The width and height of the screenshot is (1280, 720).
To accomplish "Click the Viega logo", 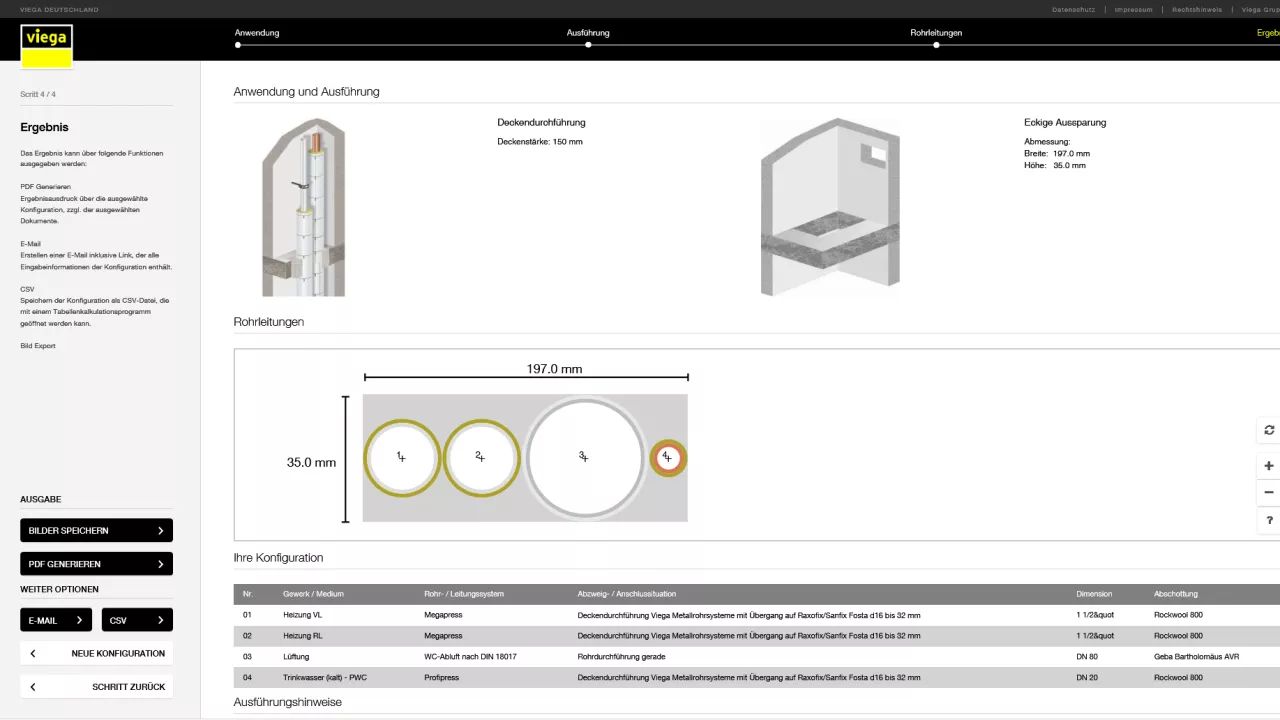I will 46,46.
